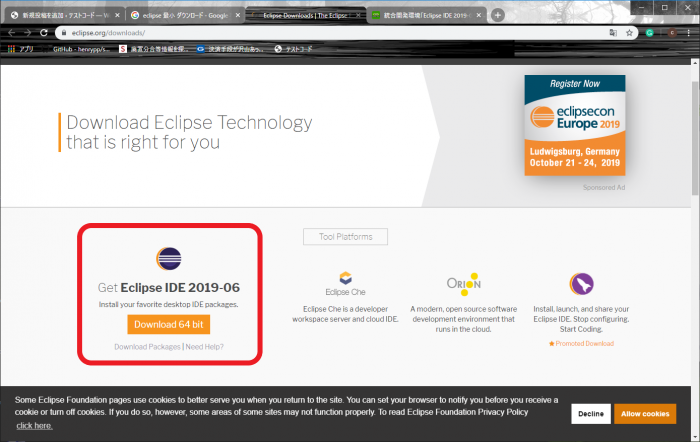Switch to the first WordPress tab
This screenshot has height=442, width=700.
point(65,15)
